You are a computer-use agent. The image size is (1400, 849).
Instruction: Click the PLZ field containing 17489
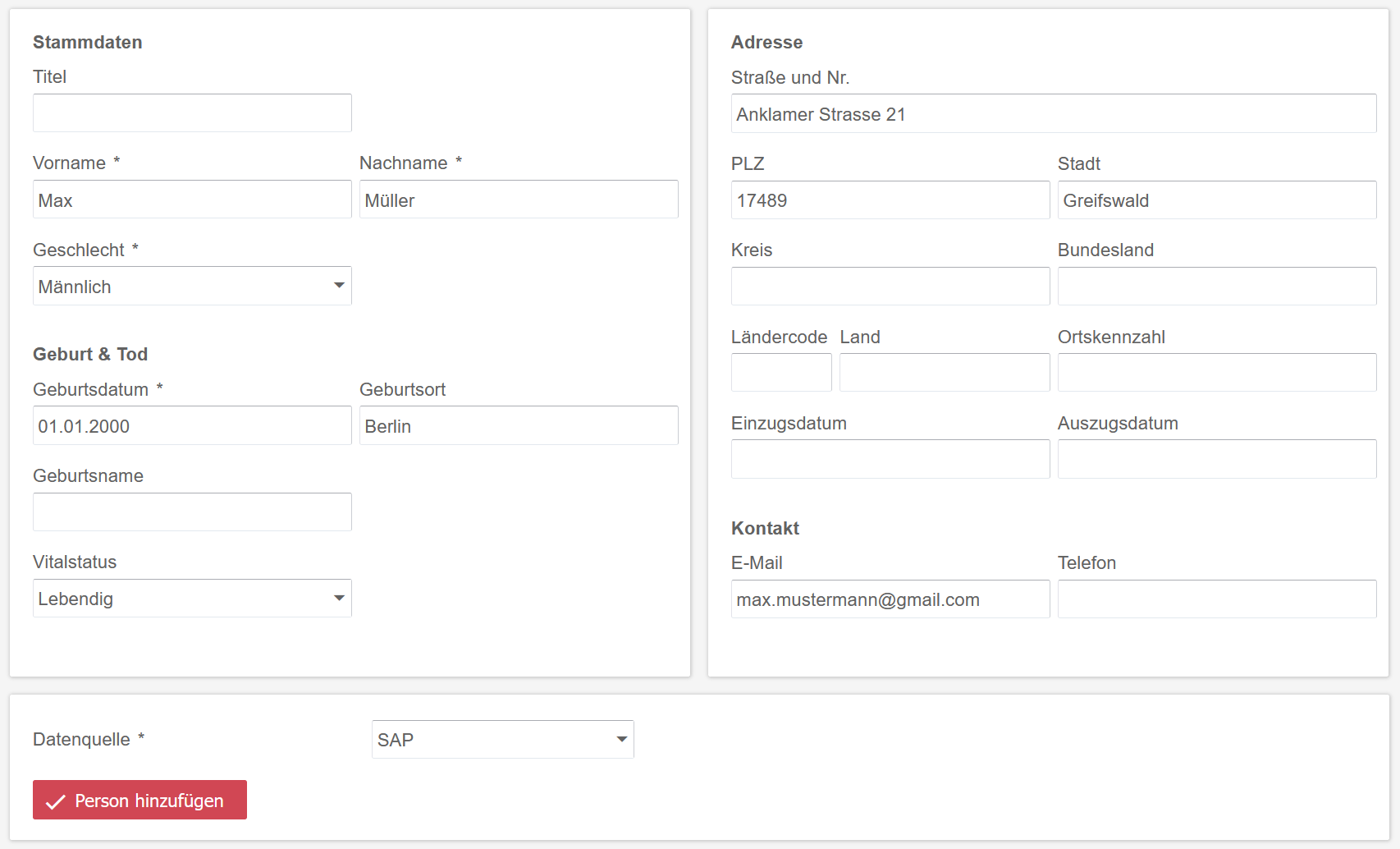point(890,200)
